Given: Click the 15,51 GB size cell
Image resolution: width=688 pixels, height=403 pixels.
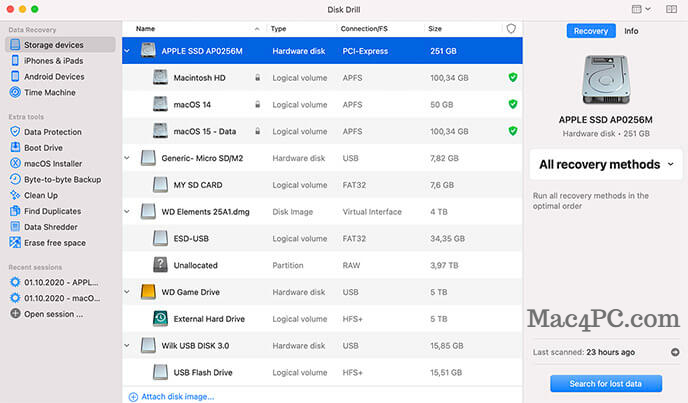Looking at the screenshot, I should [446, 372].
